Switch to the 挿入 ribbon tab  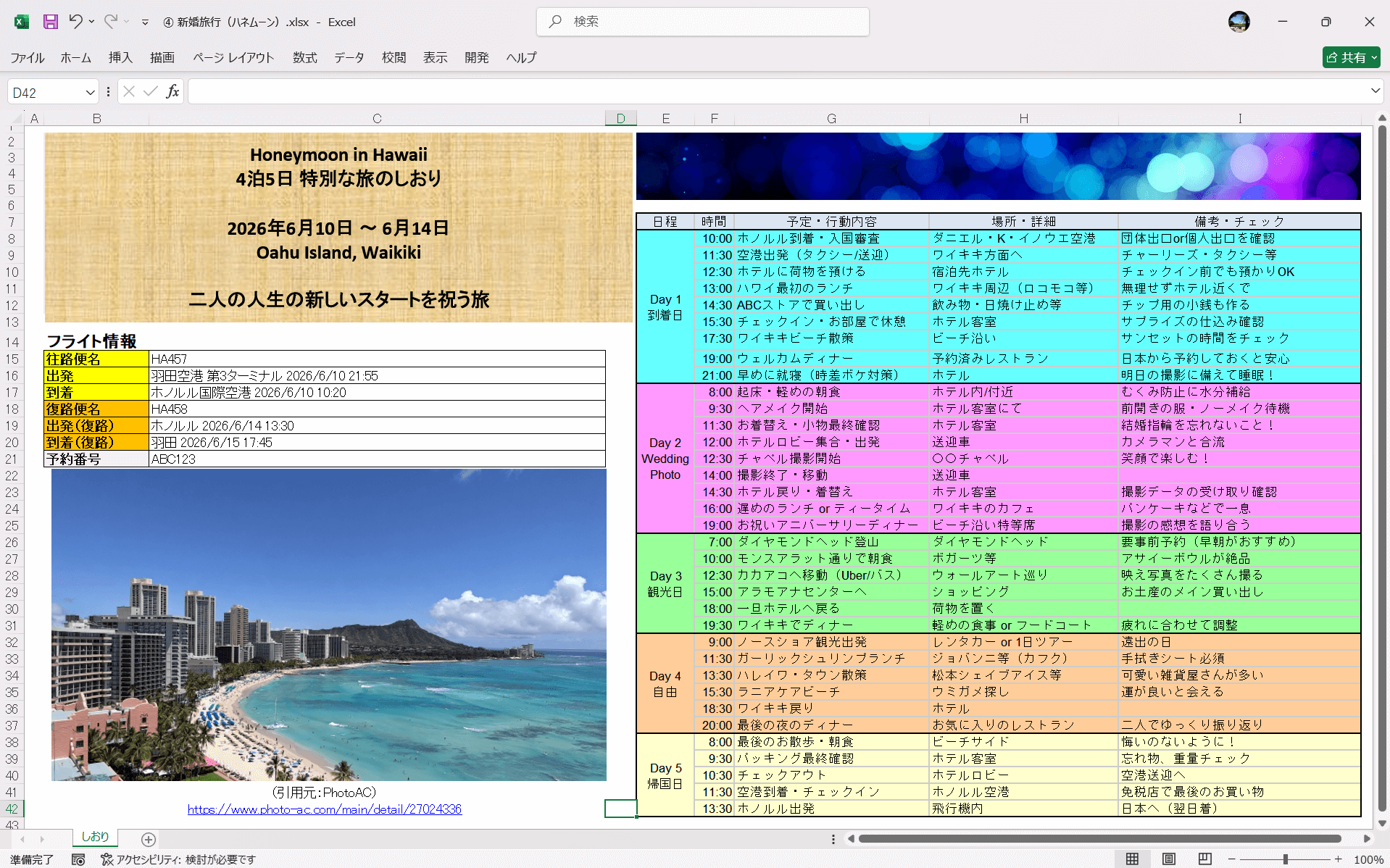120,58
